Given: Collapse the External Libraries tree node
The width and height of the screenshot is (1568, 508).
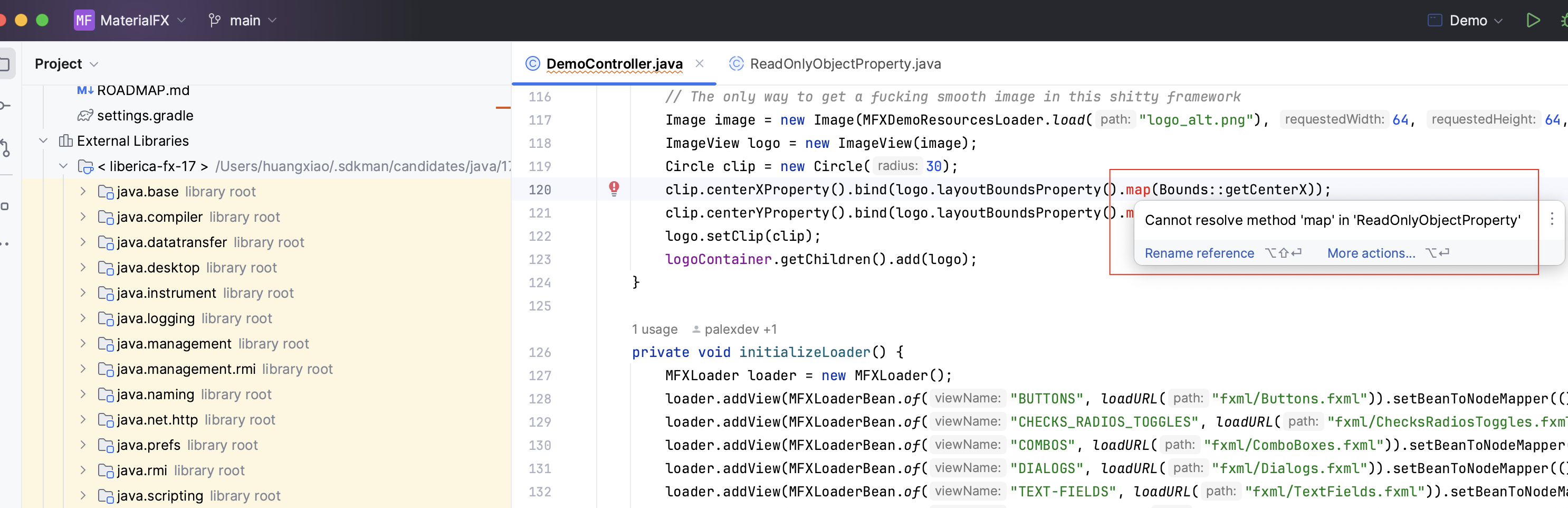Looking at the screenshot, I should 43,140.
